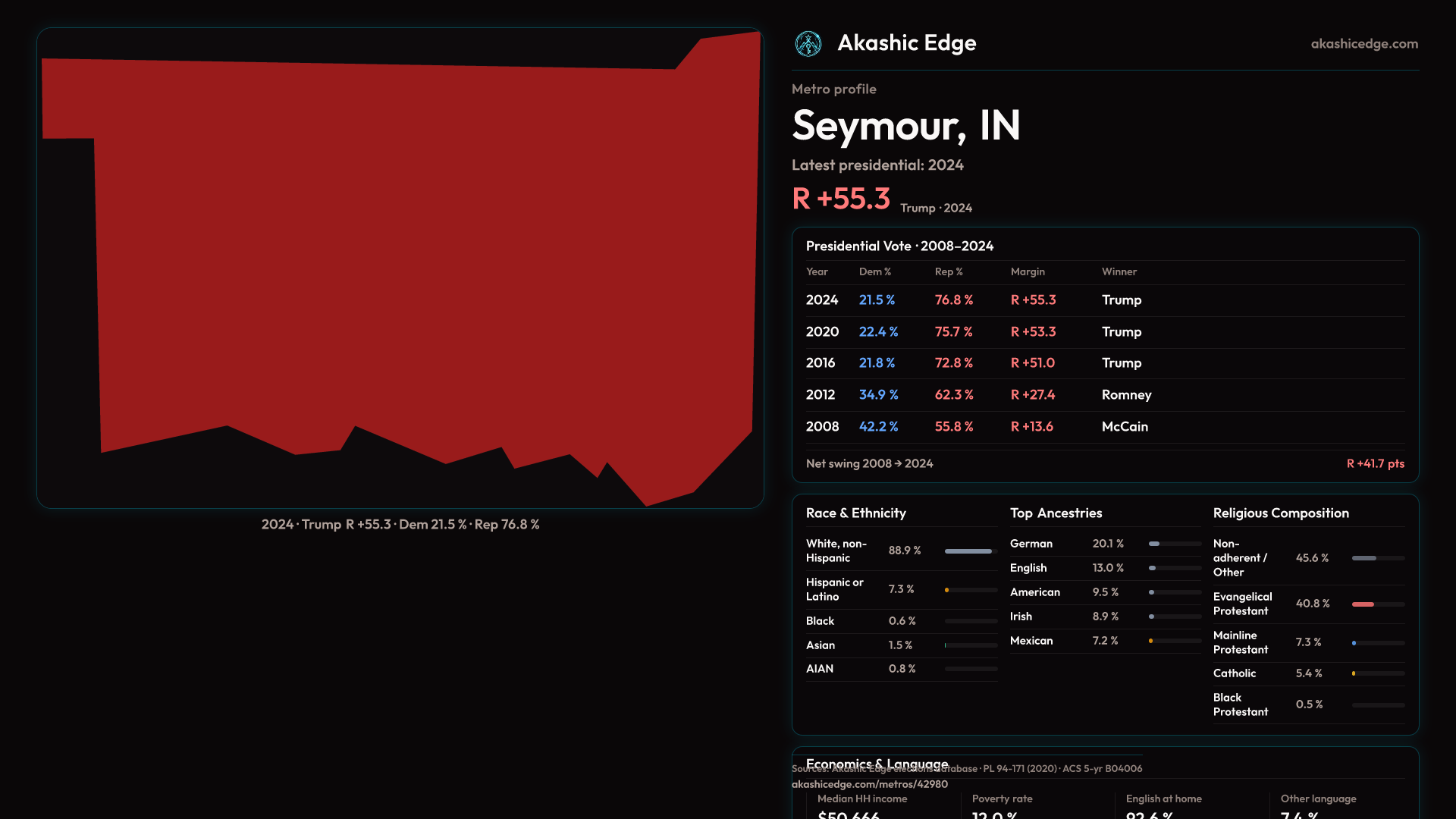Viewport: 1456px width, 819px height.
Task: Click the Margin column header
Action: [1027, 271]
